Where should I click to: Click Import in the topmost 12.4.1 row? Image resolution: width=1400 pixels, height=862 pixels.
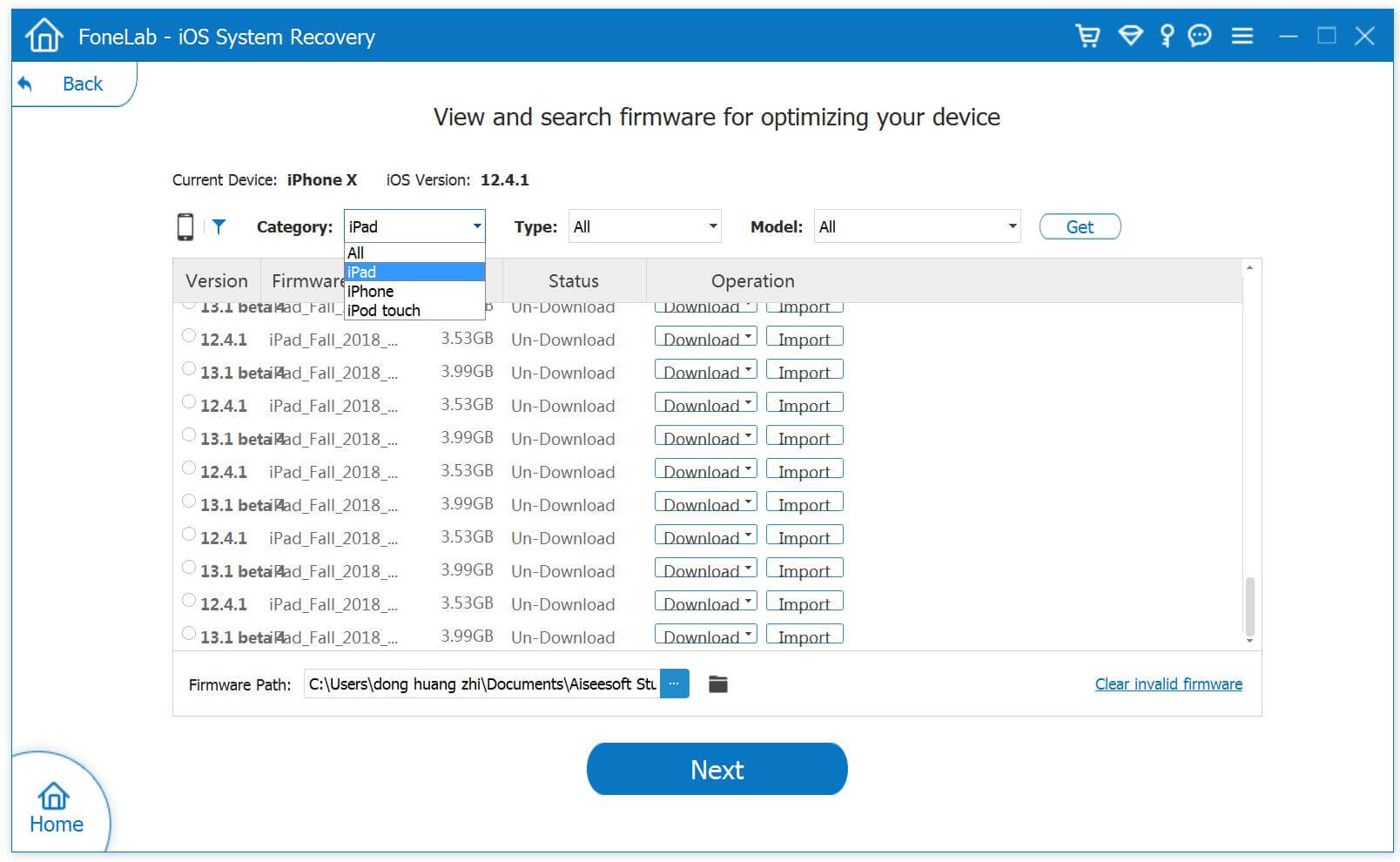(x=804, y=338)
